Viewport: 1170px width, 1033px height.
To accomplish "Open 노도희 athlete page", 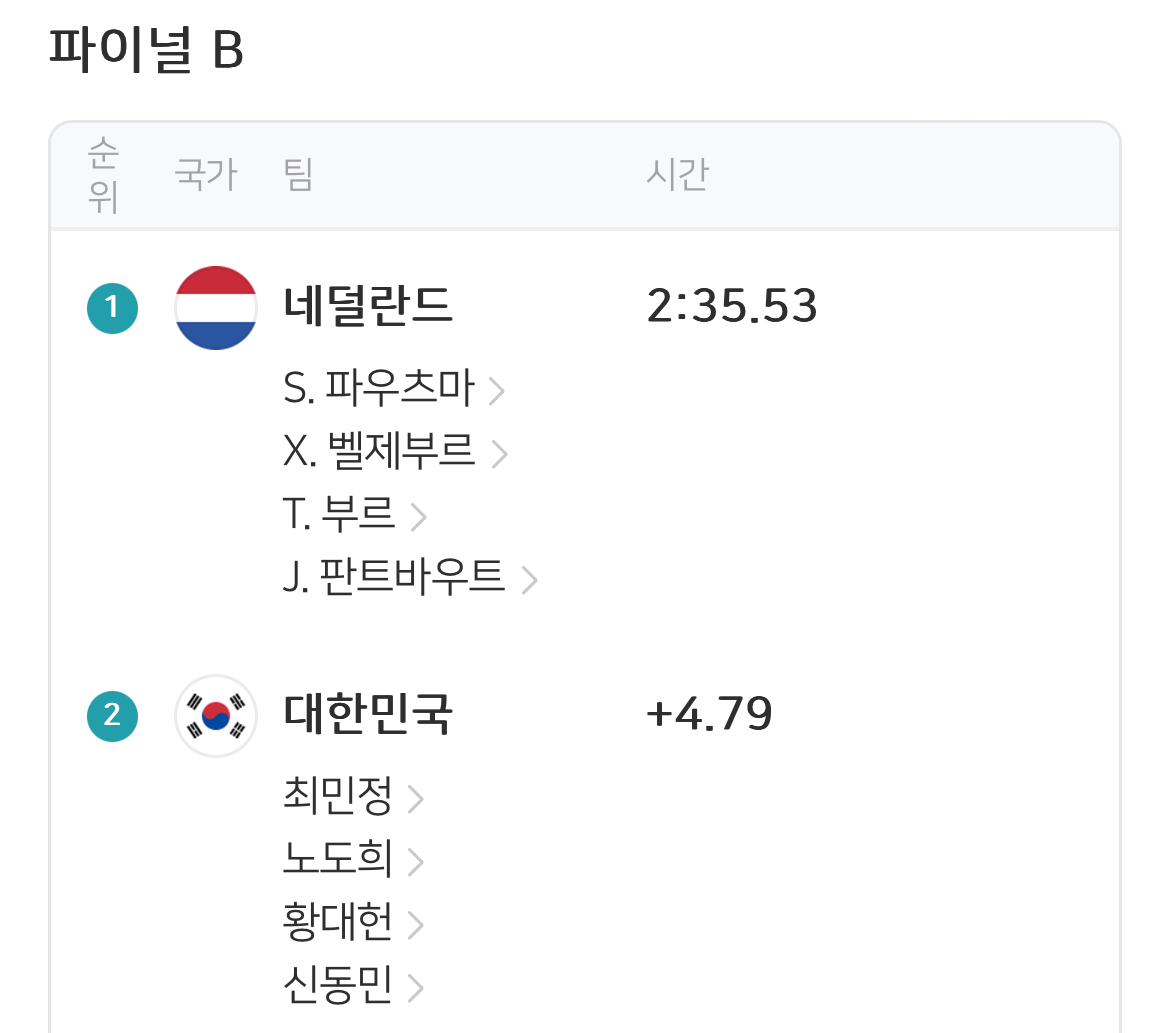I will click(338, 860).
